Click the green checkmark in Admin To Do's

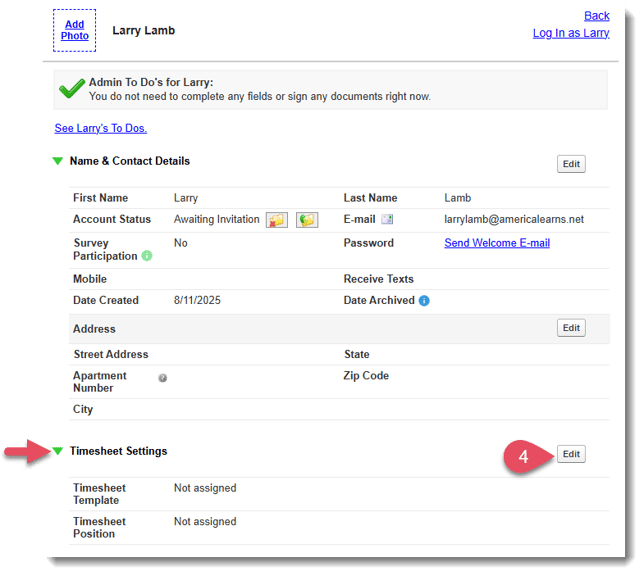71,89
